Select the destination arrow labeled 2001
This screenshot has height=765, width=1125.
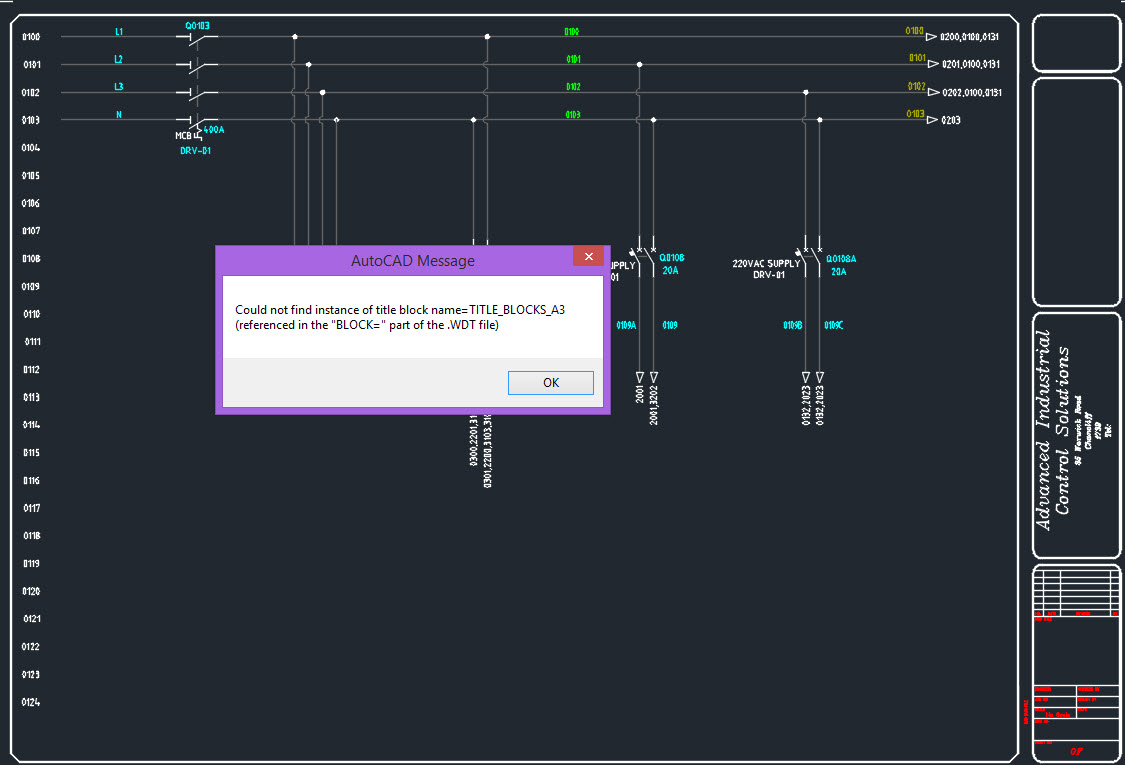pyautogui.click(x=640, y=377)
